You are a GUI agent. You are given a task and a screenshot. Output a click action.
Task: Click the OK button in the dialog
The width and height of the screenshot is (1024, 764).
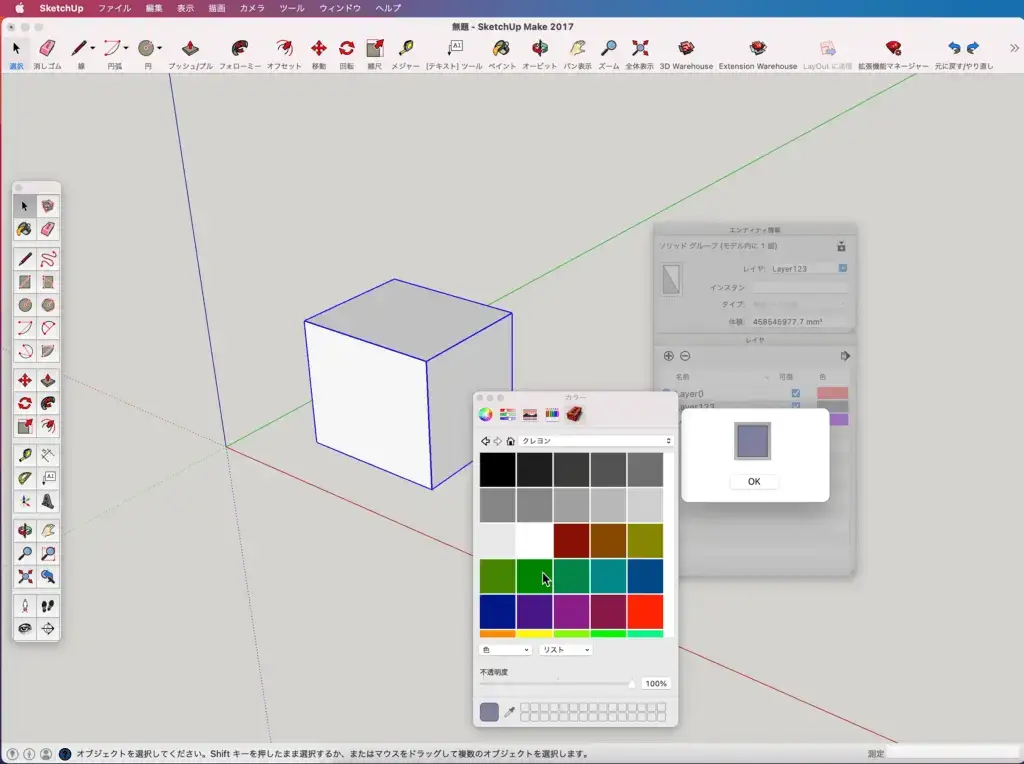[754, 481]
